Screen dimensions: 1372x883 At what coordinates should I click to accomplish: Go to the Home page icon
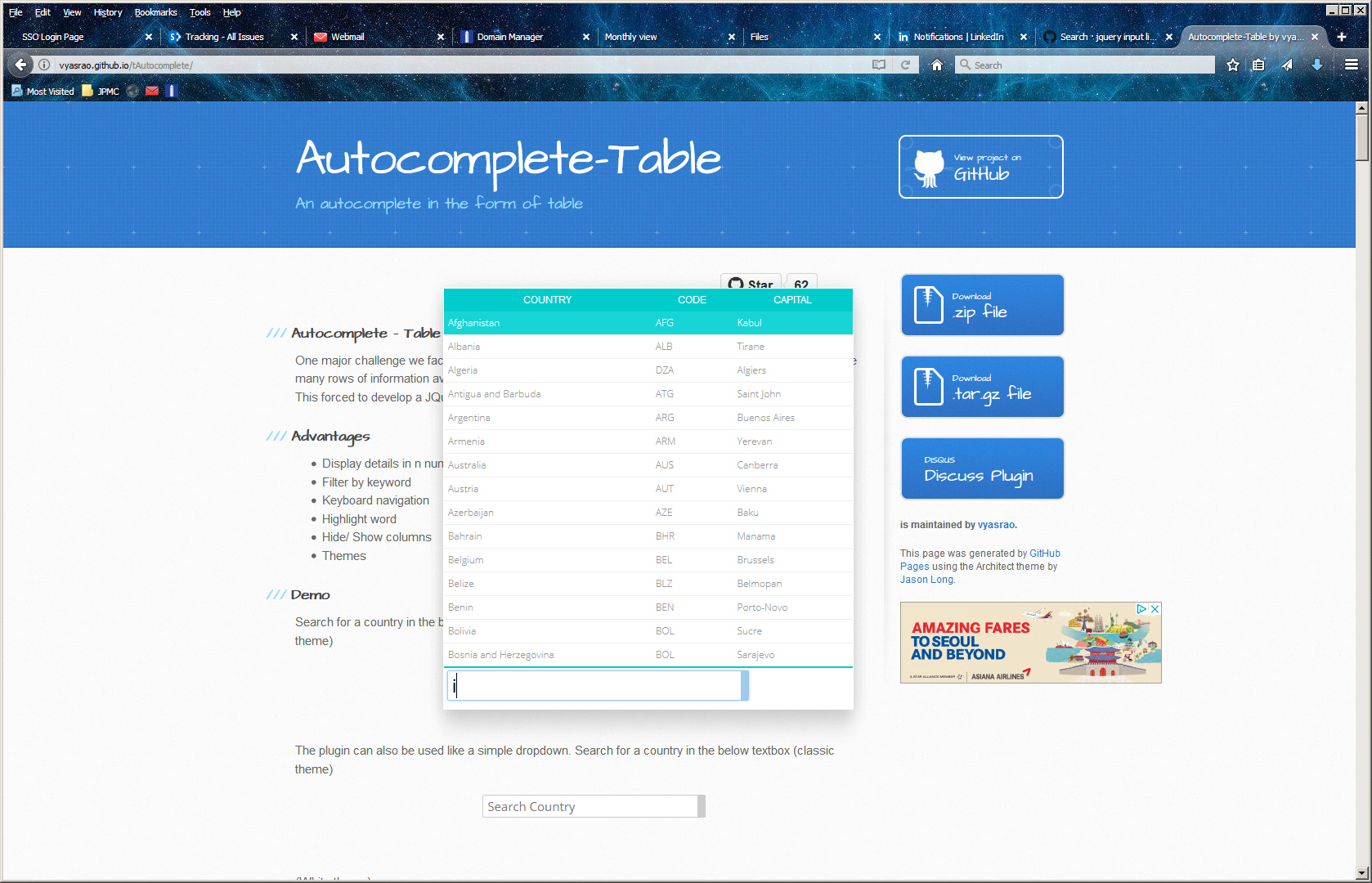click(937, 65)
